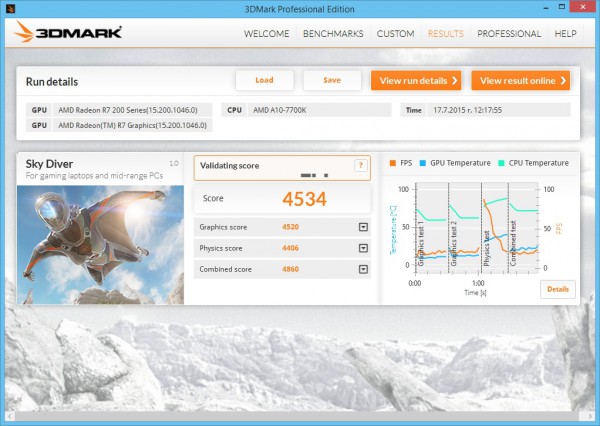
Task: Click the GPU Temperature blue legend square
Action: tap(423, 163)
